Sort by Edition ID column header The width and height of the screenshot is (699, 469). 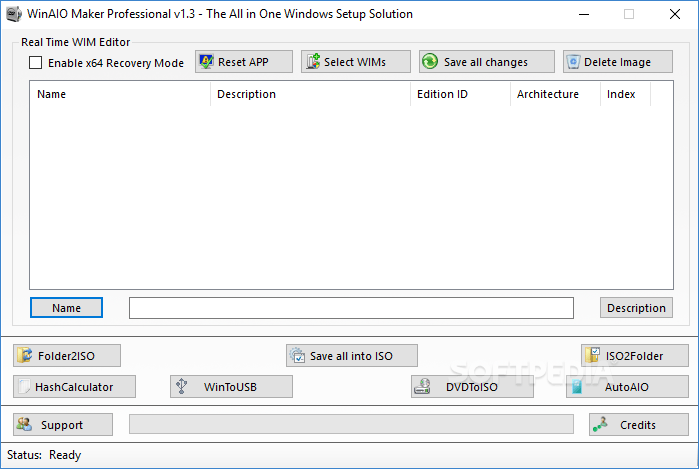pyautogui.click(x=460, y=94)
